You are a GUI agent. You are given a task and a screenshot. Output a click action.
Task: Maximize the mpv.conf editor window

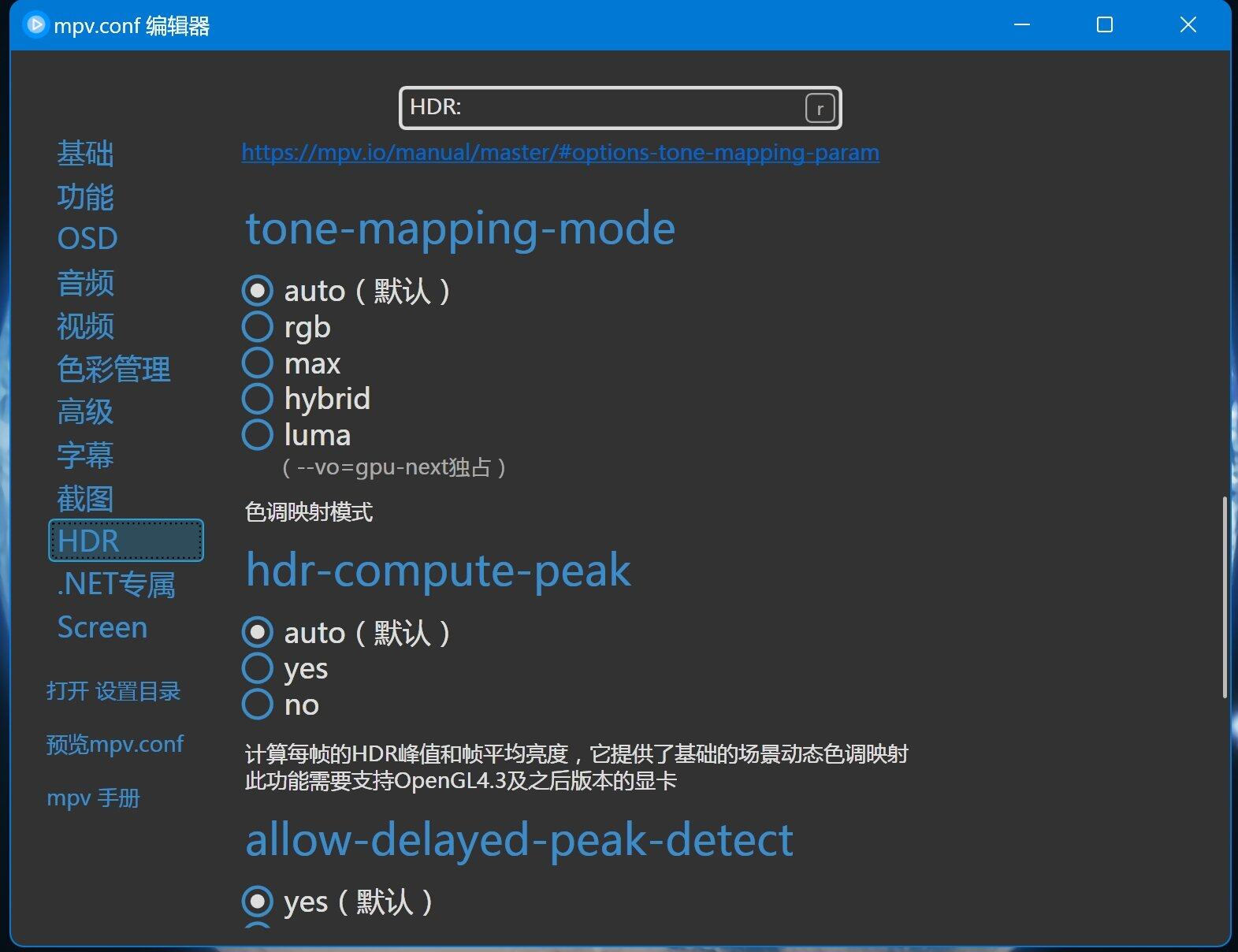tap(1105, 25)
